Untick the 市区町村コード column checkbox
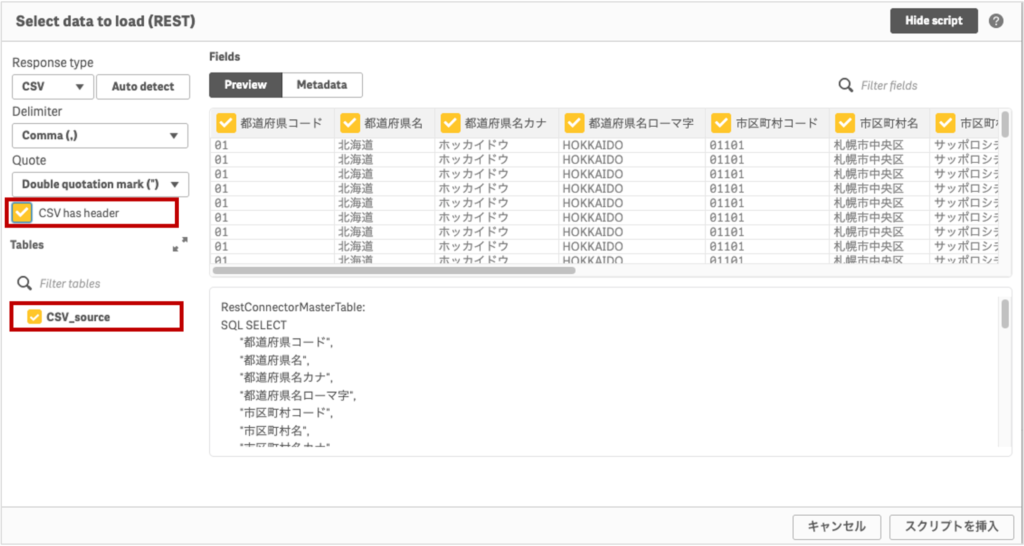The image size is (1024, 546). point(721,123)
